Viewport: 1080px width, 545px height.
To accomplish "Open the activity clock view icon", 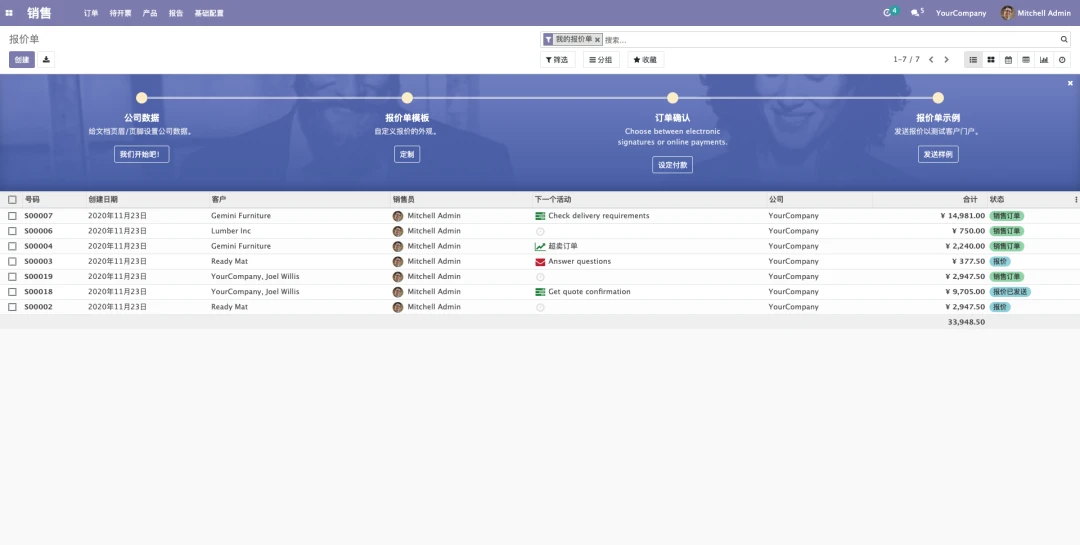I will pyautogui.click(x=1062, y=60).
